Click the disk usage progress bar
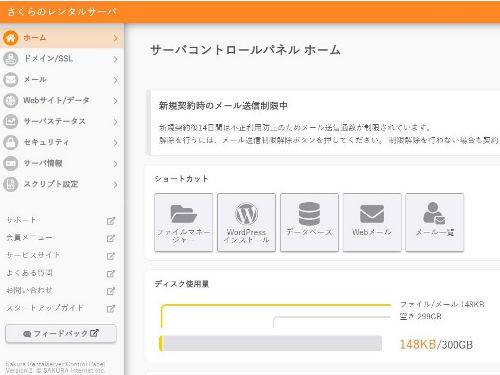 click(x=271, y=343)
